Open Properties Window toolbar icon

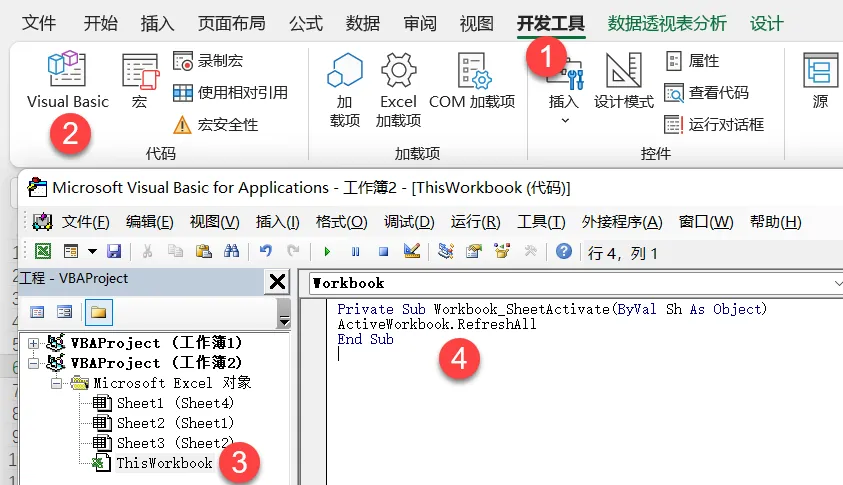(x=474, y=251)
